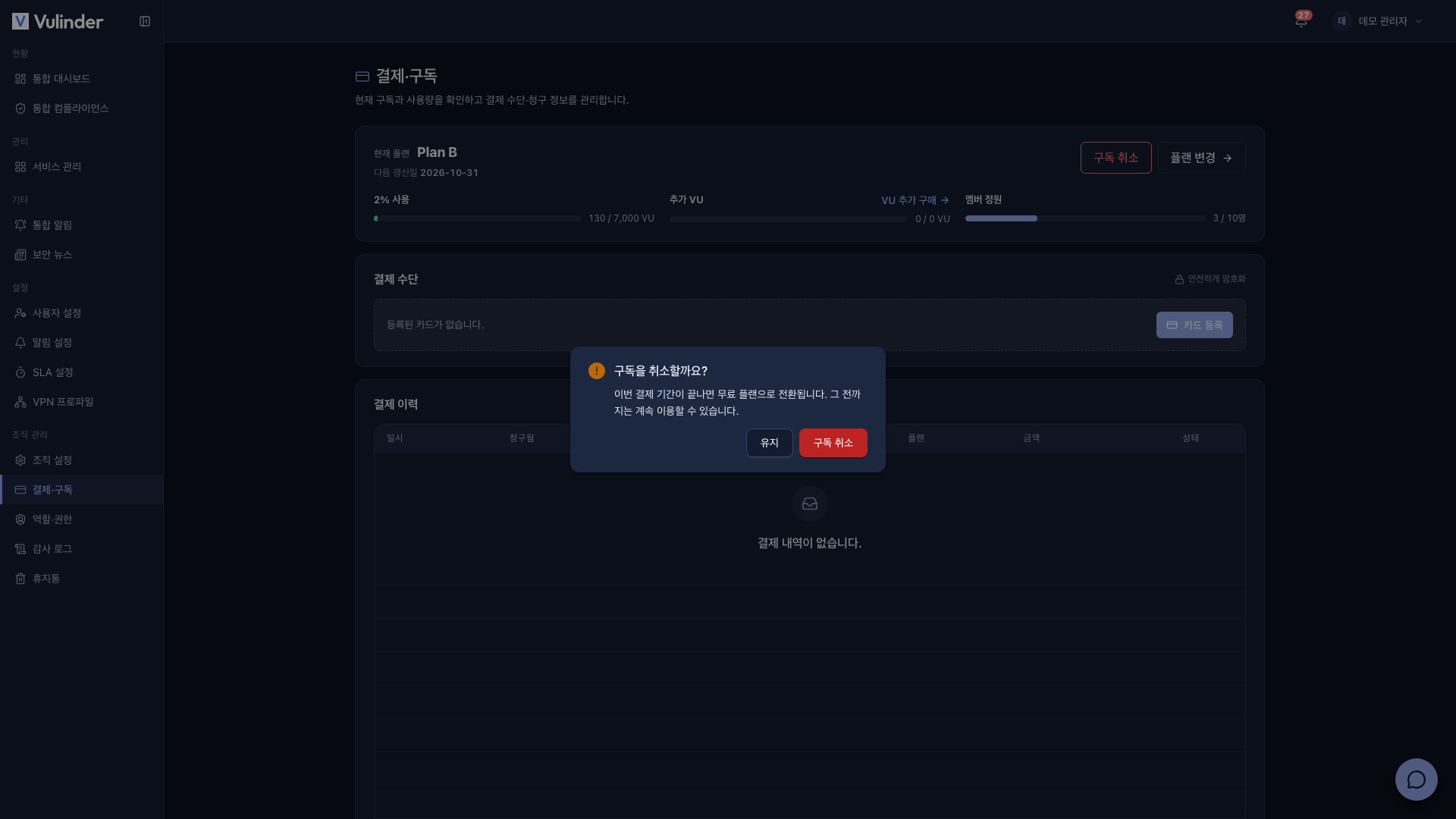Screen dimensions: 1456x819
Task: Click the 데 avatar circle
Action: pyautogui.click(x=1341, y=21)
